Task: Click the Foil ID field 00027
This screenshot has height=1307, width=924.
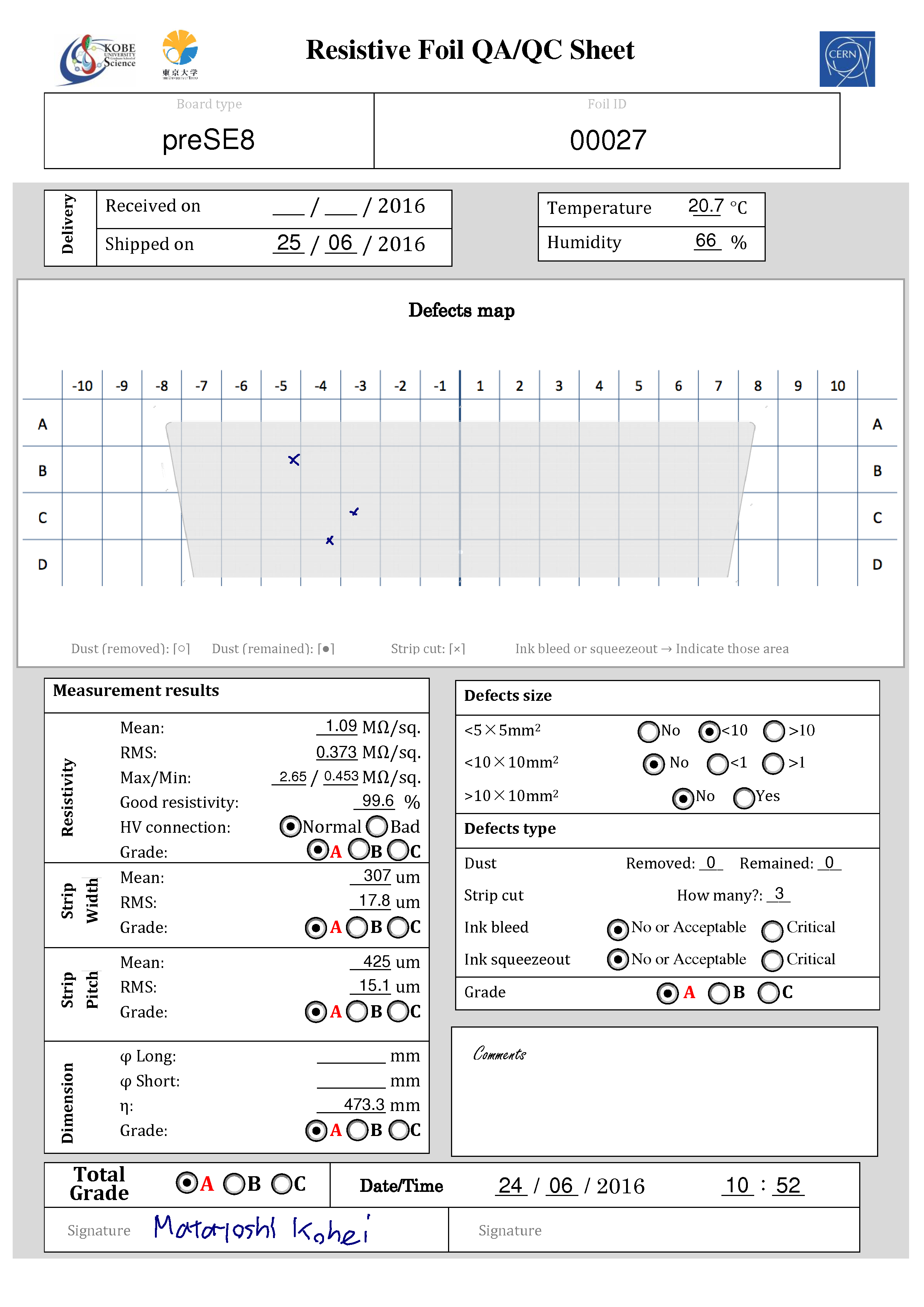Action: coord(608,140)
